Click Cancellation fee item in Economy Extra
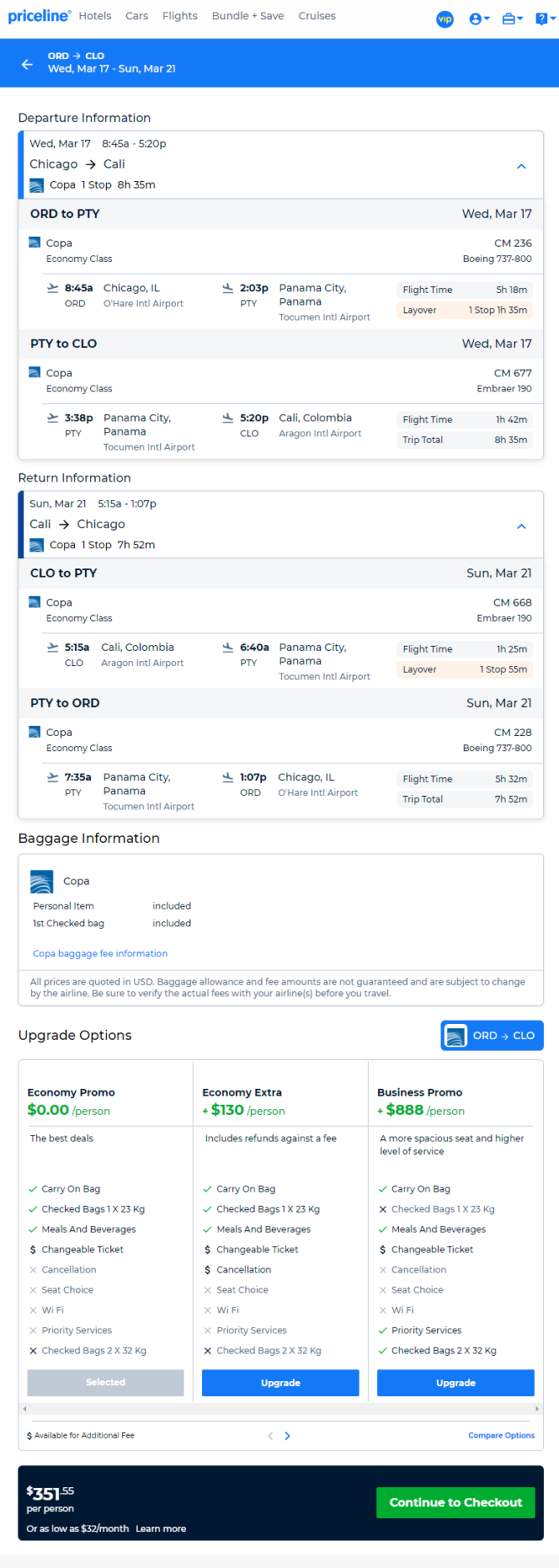559x1568 pixels. [237, 1269]
